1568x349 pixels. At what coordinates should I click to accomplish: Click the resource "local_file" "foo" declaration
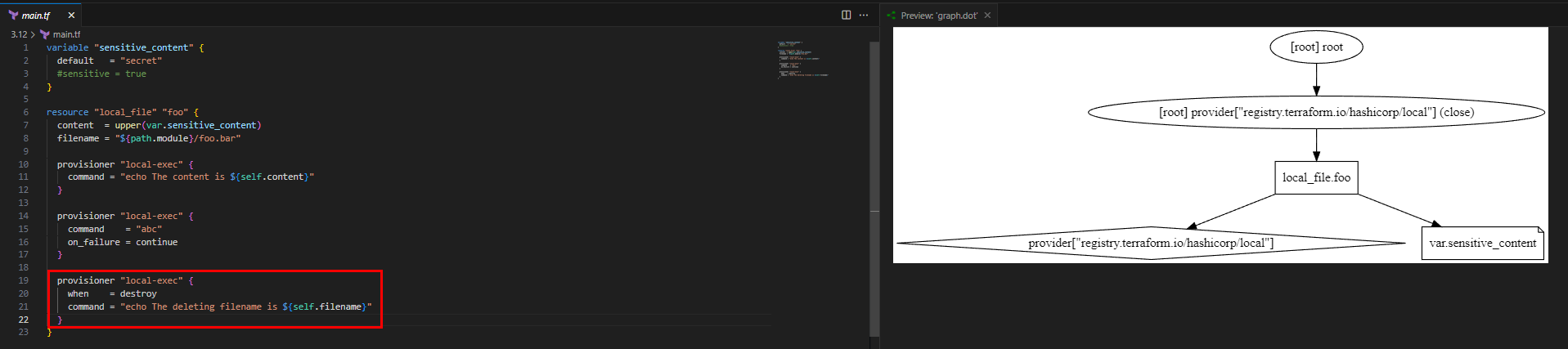pos(123,112)
